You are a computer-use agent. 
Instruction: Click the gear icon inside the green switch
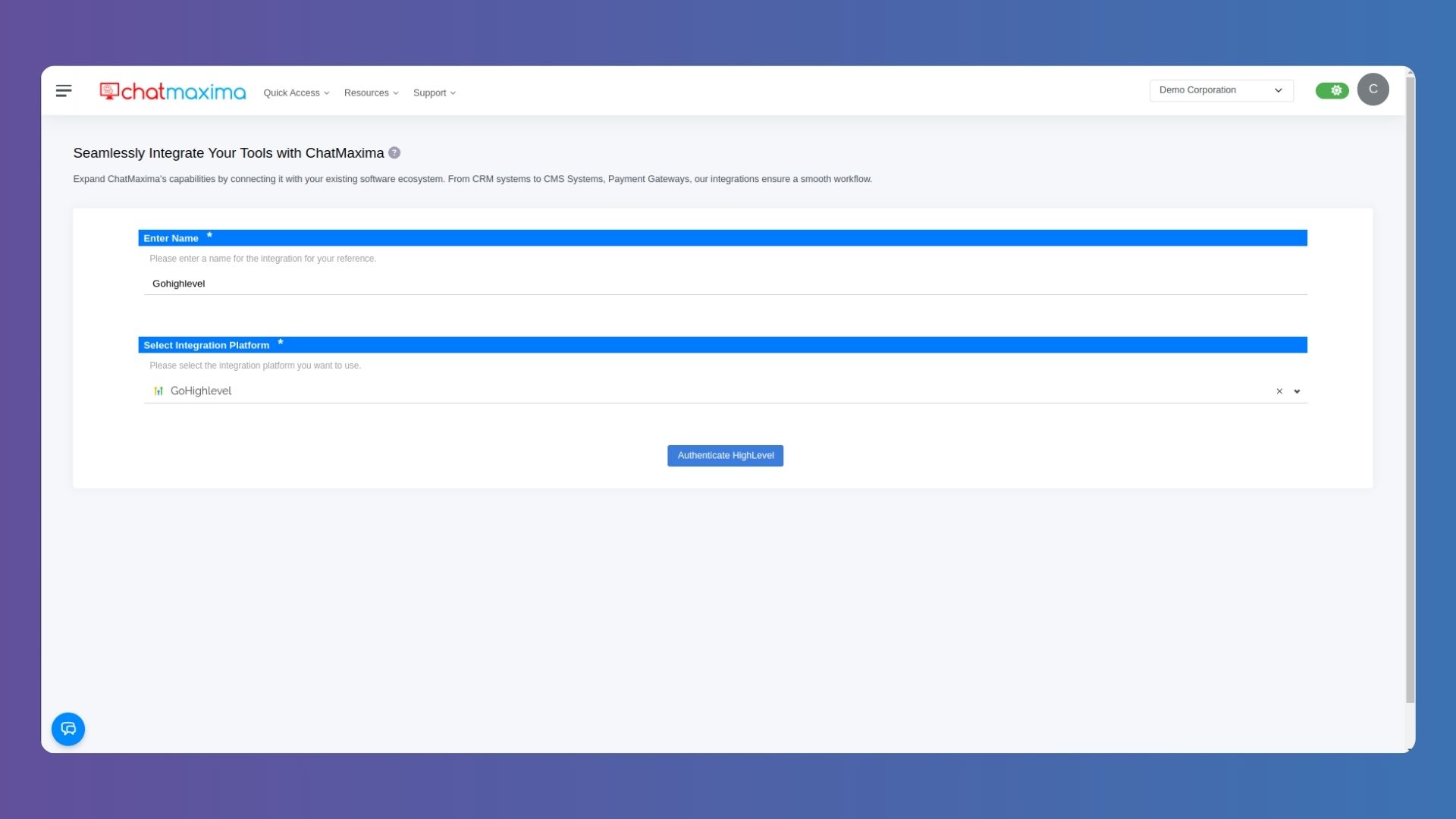pos(1335,89)
